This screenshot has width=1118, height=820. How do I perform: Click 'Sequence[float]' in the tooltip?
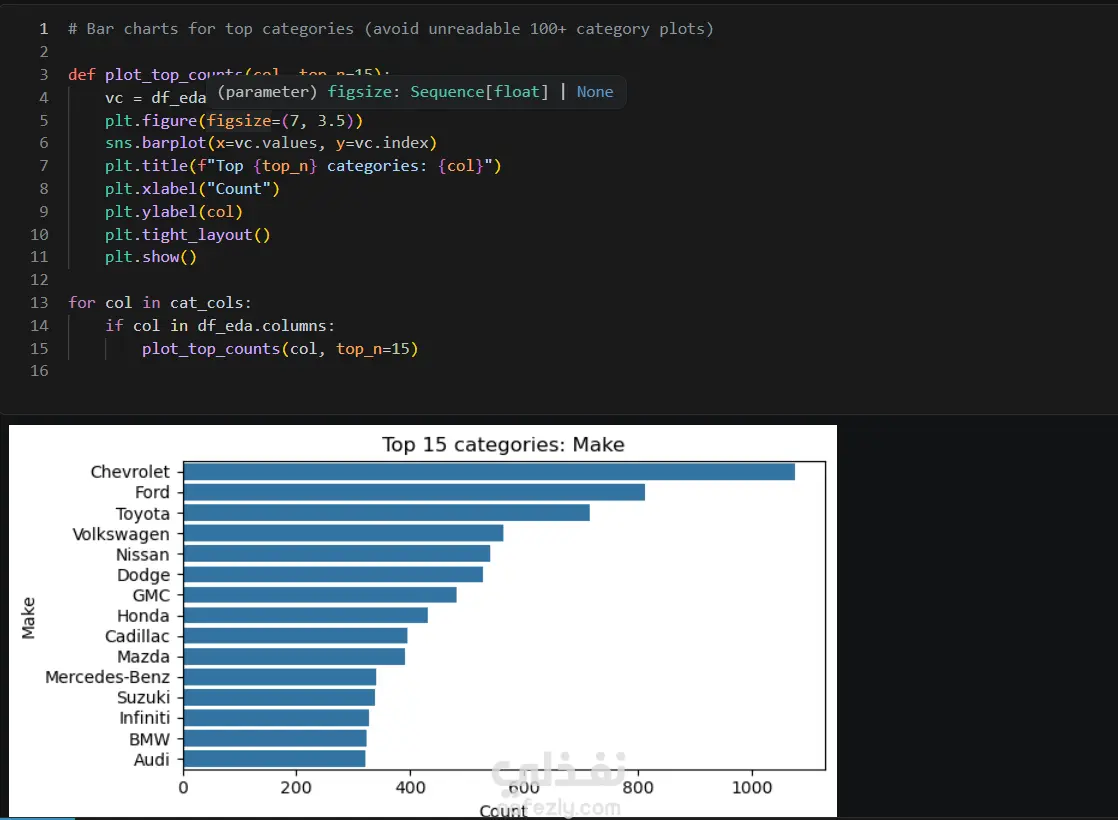(479, 92)
